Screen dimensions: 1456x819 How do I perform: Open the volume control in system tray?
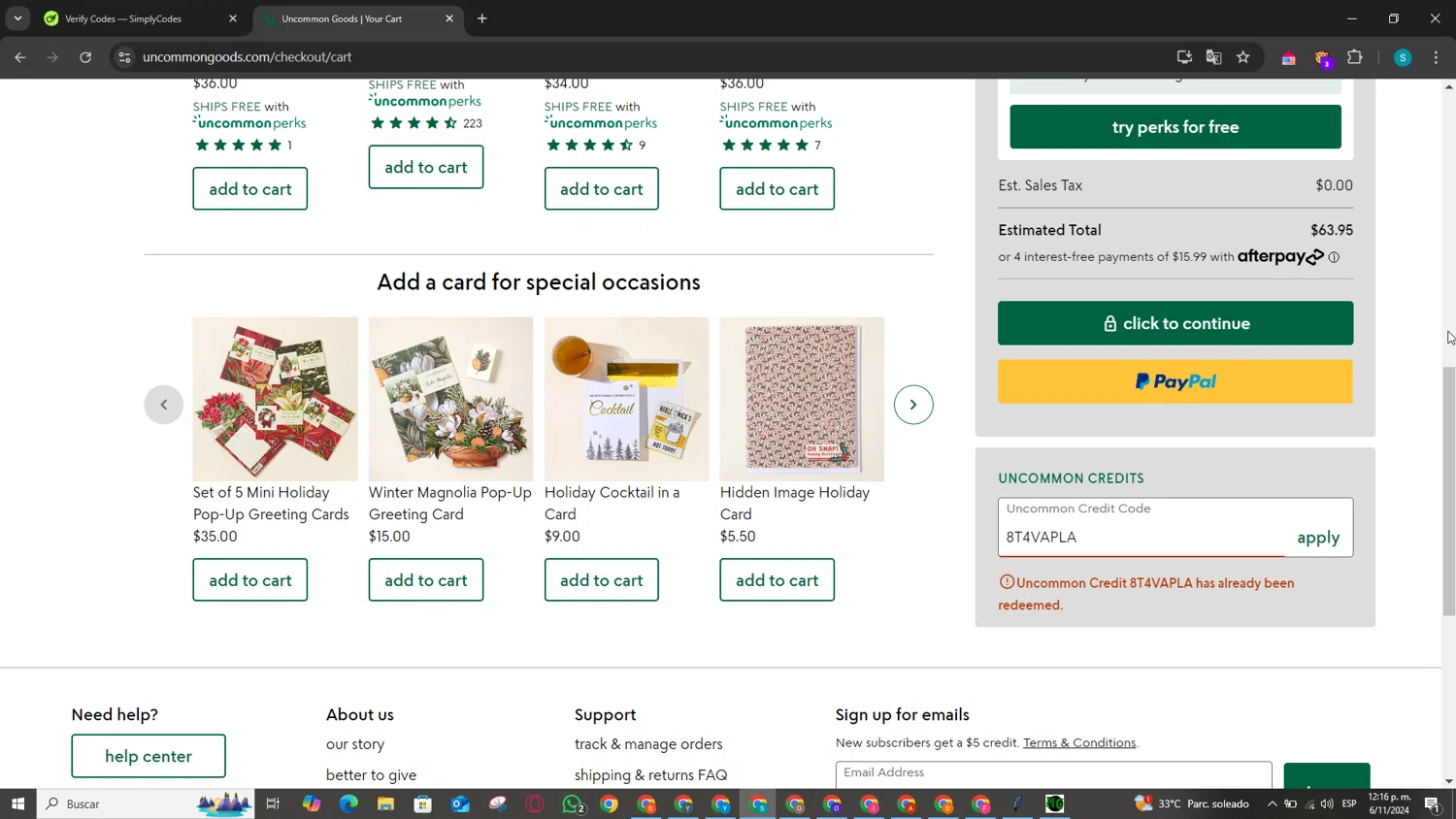pyautogui.click(x=1327, y=803)
